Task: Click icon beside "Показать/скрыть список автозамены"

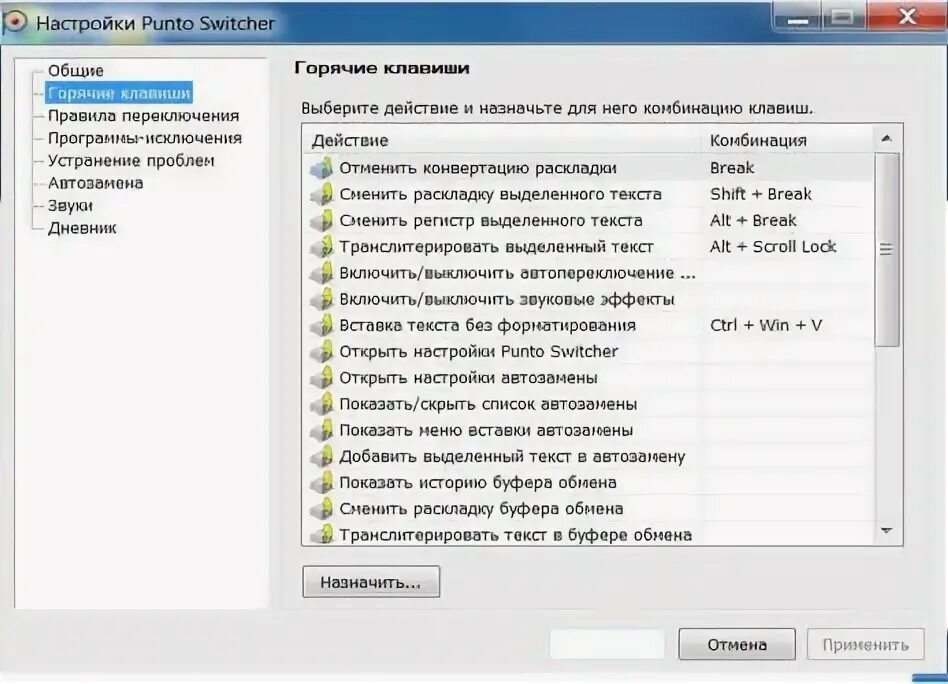Action: coord(322,404)
